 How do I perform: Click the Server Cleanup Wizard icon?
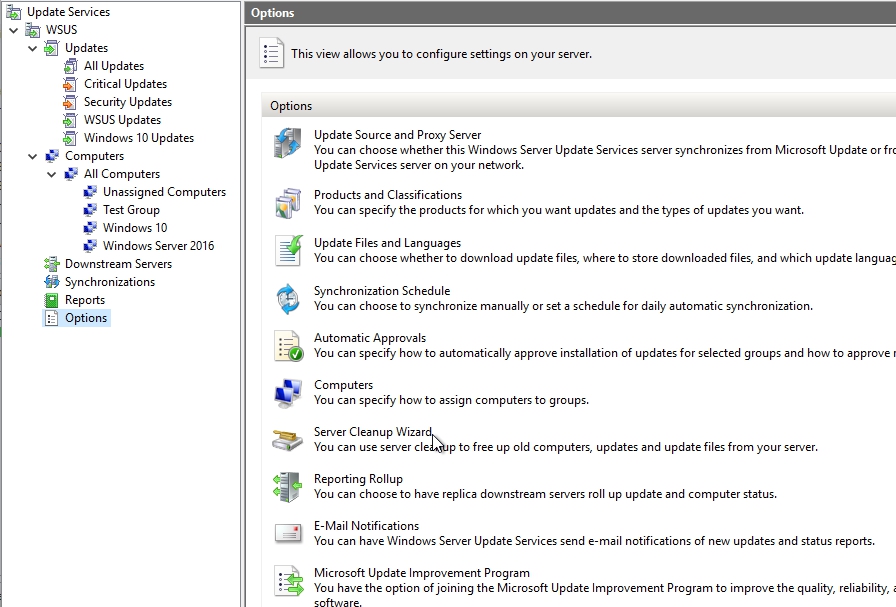click(287, 440)
